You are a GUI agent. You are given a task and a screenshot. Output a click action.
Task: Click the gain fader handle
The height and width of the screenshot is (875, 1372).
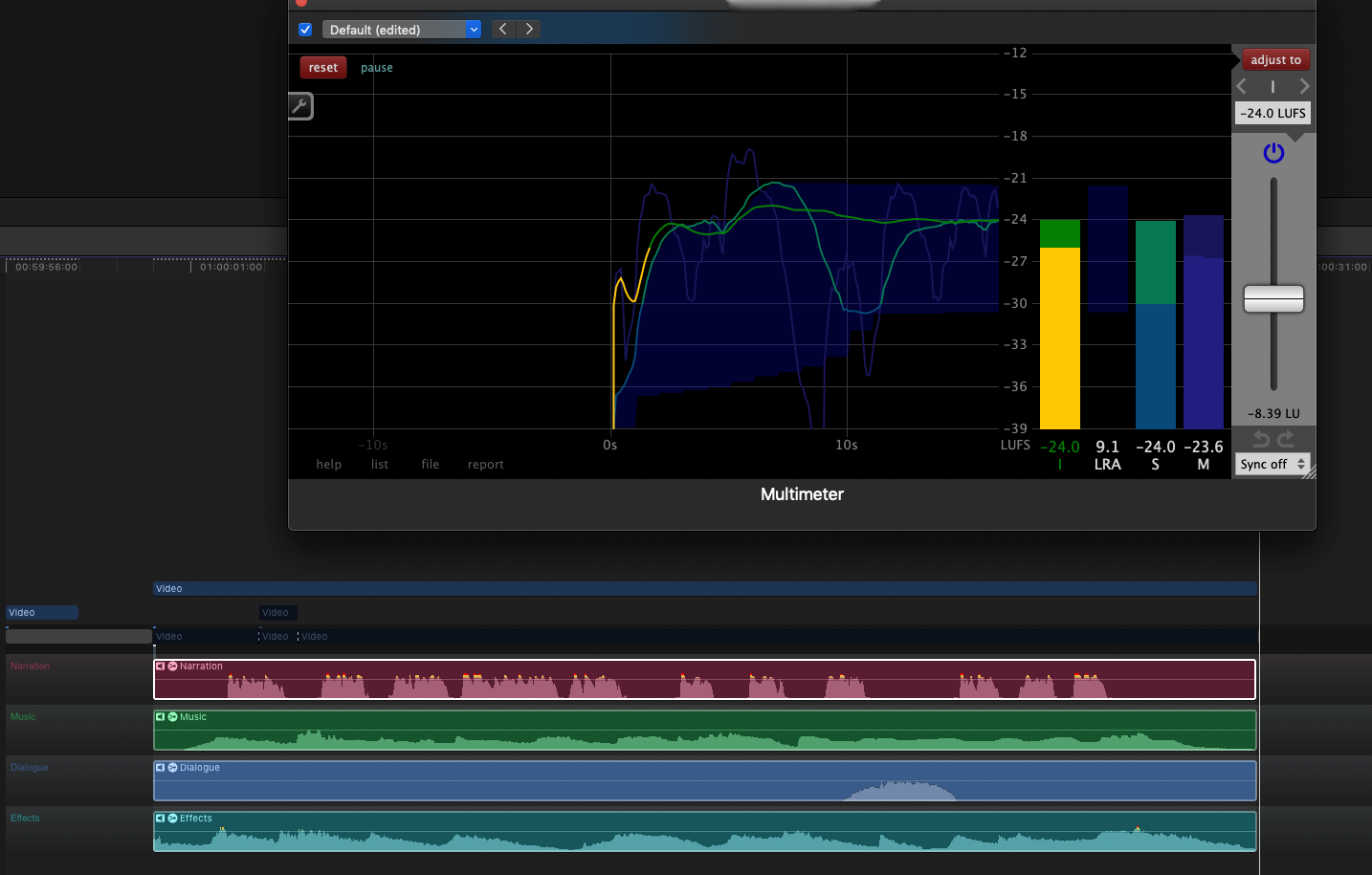[x=1273, y=299]
